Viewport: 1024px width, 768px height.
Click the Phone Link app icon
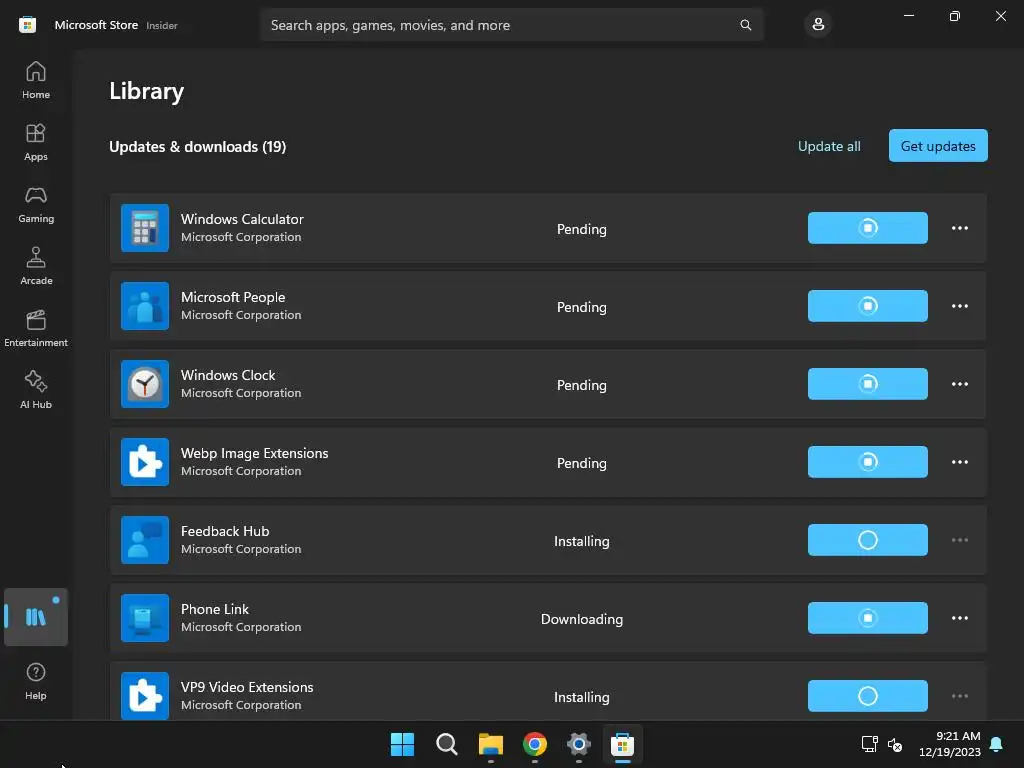[145, 618]
